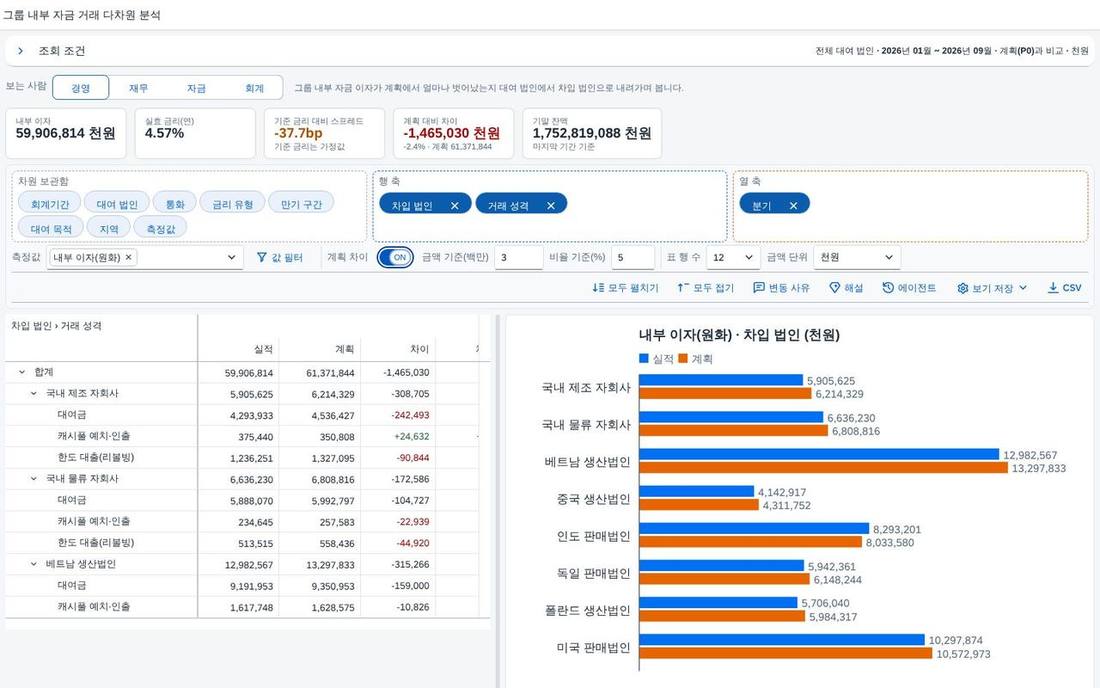Click the 대여 목적 dimension chip
Viewport: 1100px width, 688px height.
(x=51, y=229)
